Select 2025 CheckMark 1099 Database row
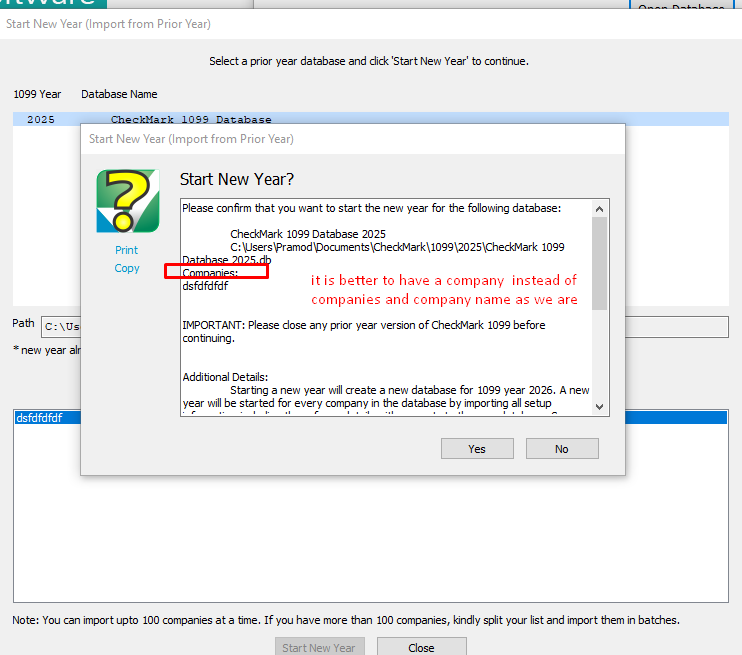The image size is (742, 655). [x=371, y=119]
